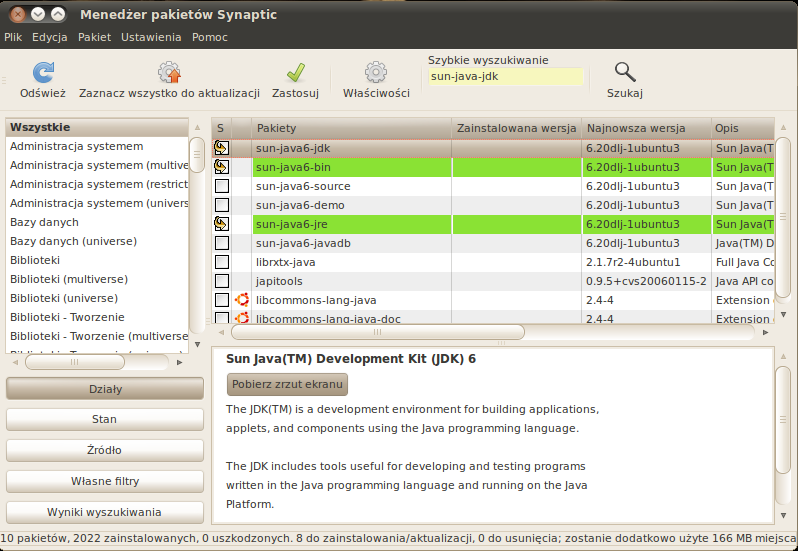Sort by Pakiety column header
The image size is (798, 551).
(x=352, y=128)
